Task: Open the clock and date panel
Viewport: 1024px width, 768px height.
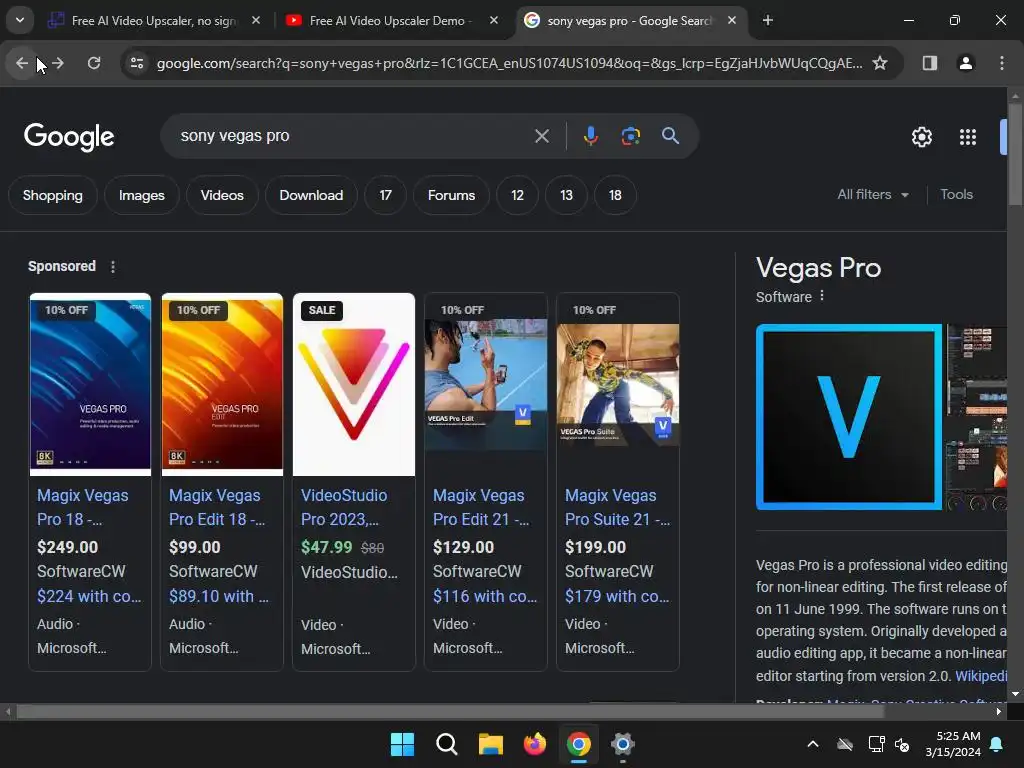Action: 953,744
